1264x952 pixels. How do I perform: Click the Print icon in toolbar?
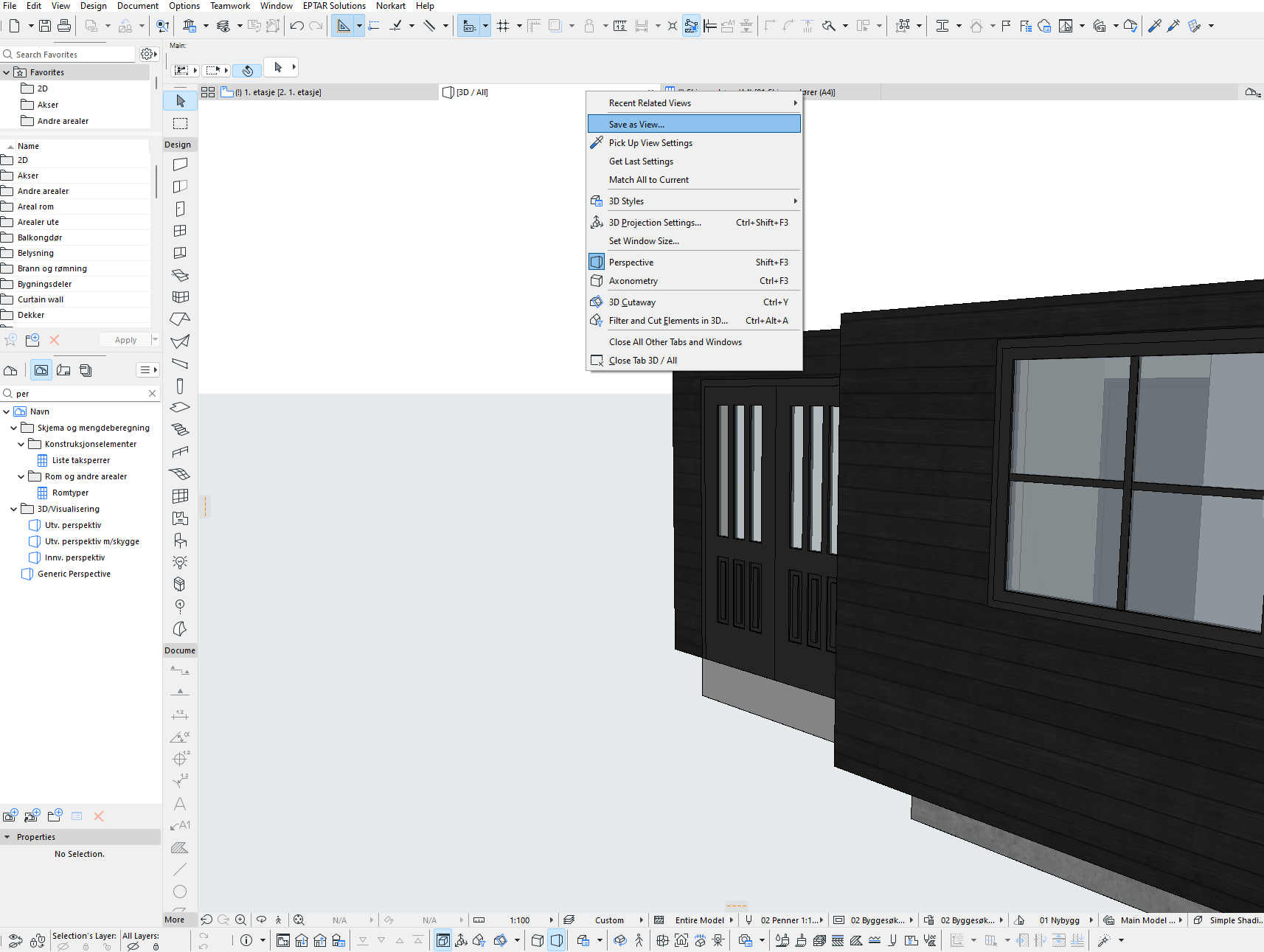point(64,26)
